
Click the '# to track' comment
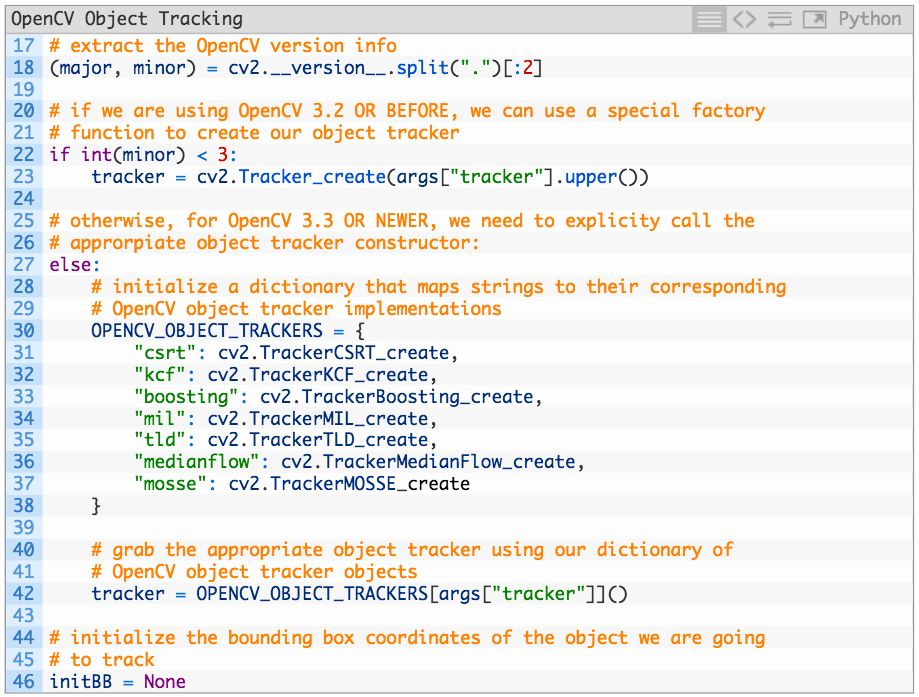[102, 660]
